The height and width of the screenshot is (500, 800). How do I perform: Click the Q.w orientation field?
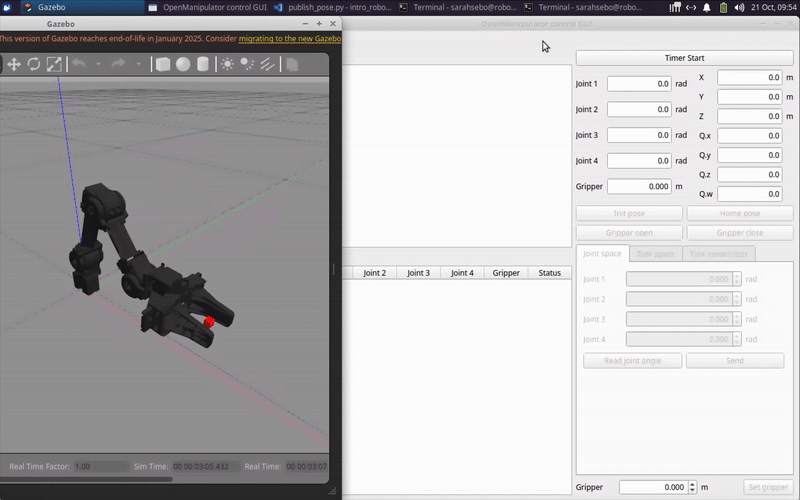click(x=749, y=194)
